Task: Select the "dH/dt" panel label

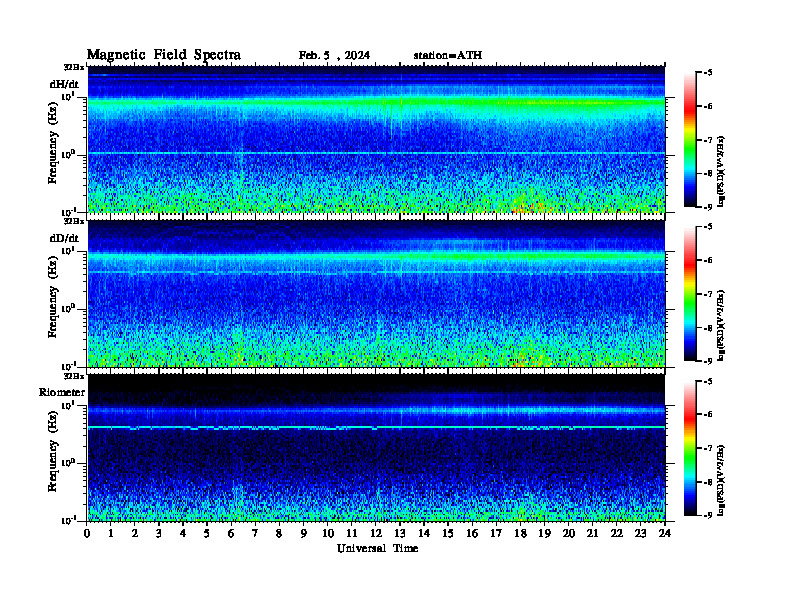Action: pyautogui.click(x=64, y=84)
